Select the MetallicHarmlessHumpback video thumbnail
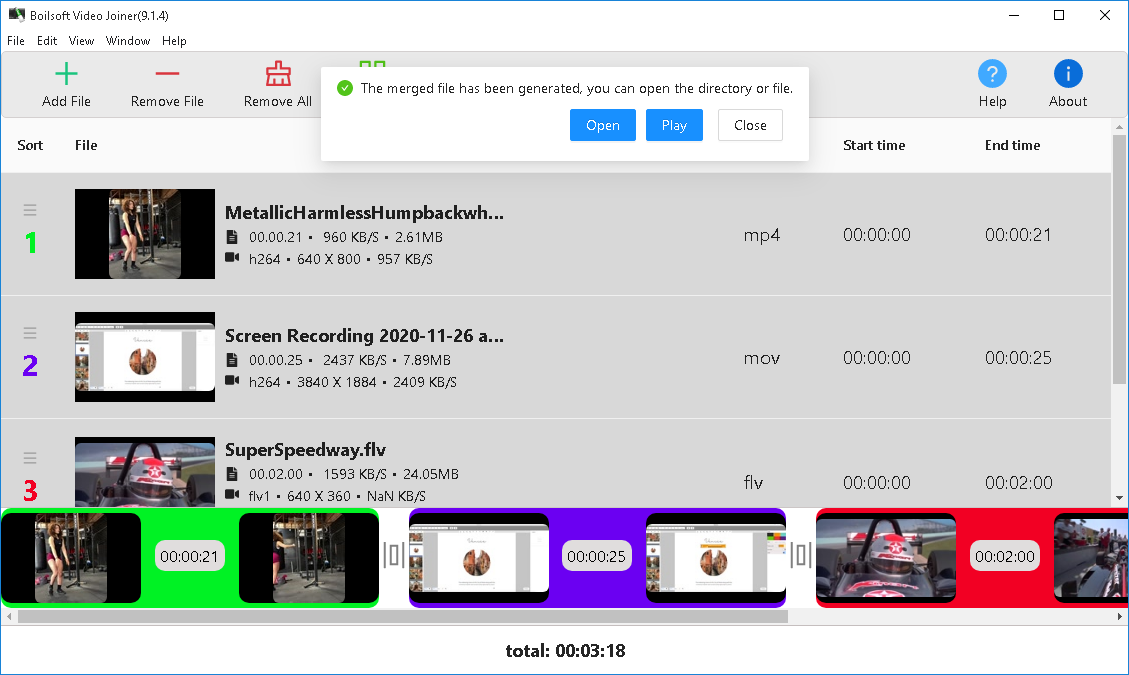 pos(145,234)
